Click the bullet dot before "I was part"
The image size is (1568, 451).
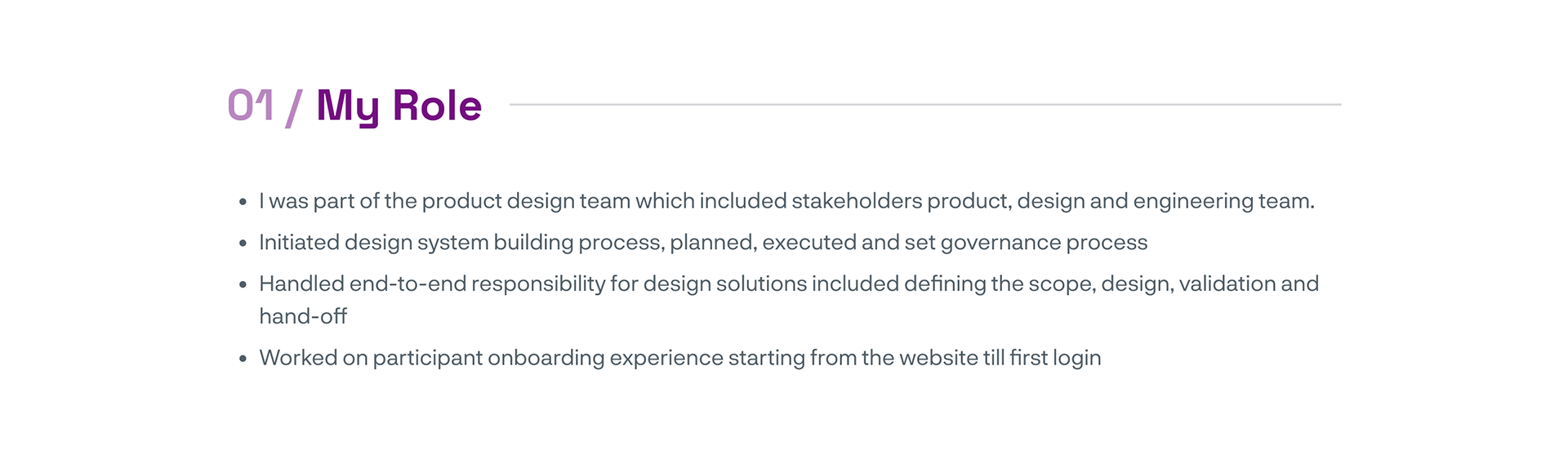(x=243, y=202)
